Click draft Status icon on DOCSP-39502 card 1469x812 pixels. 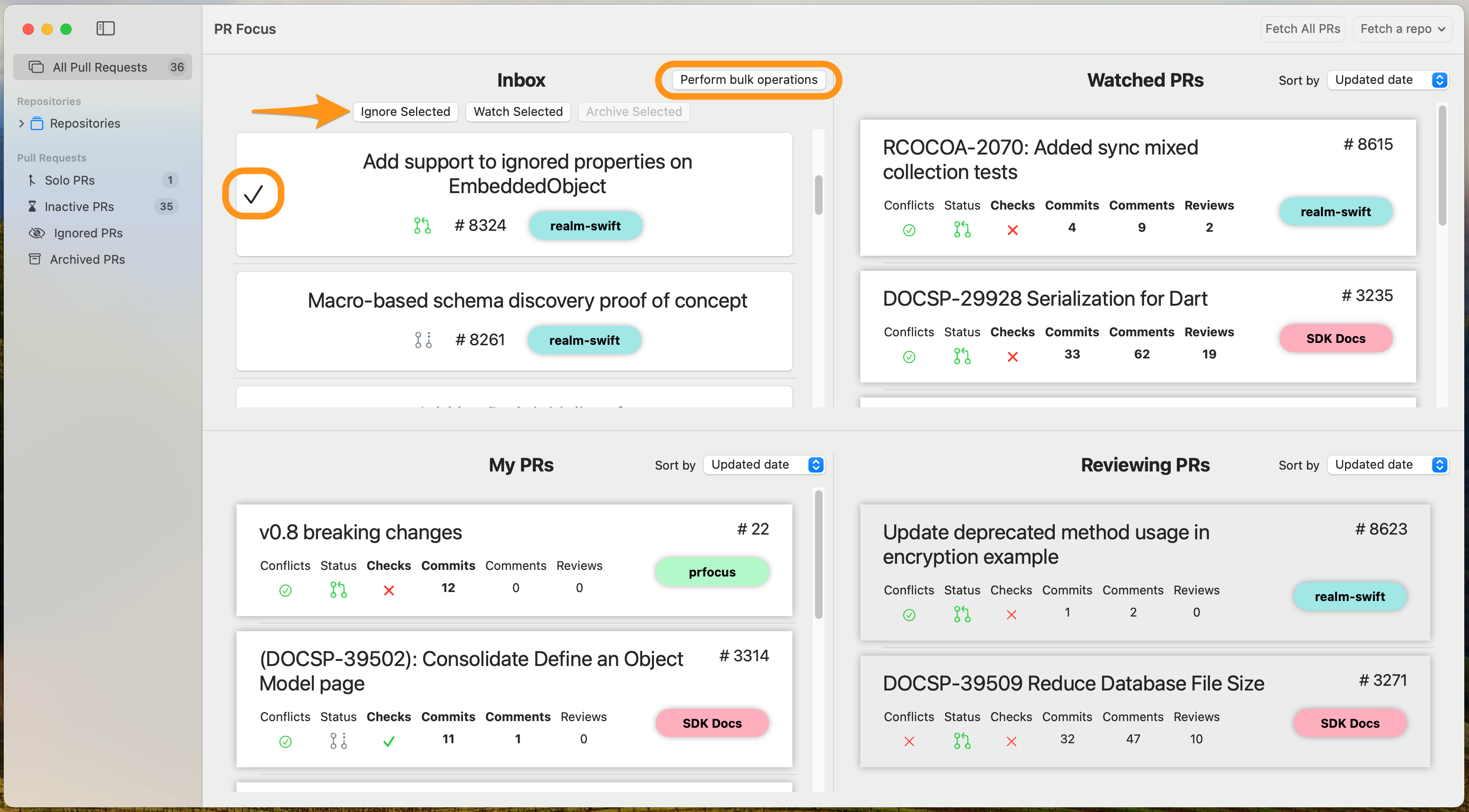coord(338,741)
